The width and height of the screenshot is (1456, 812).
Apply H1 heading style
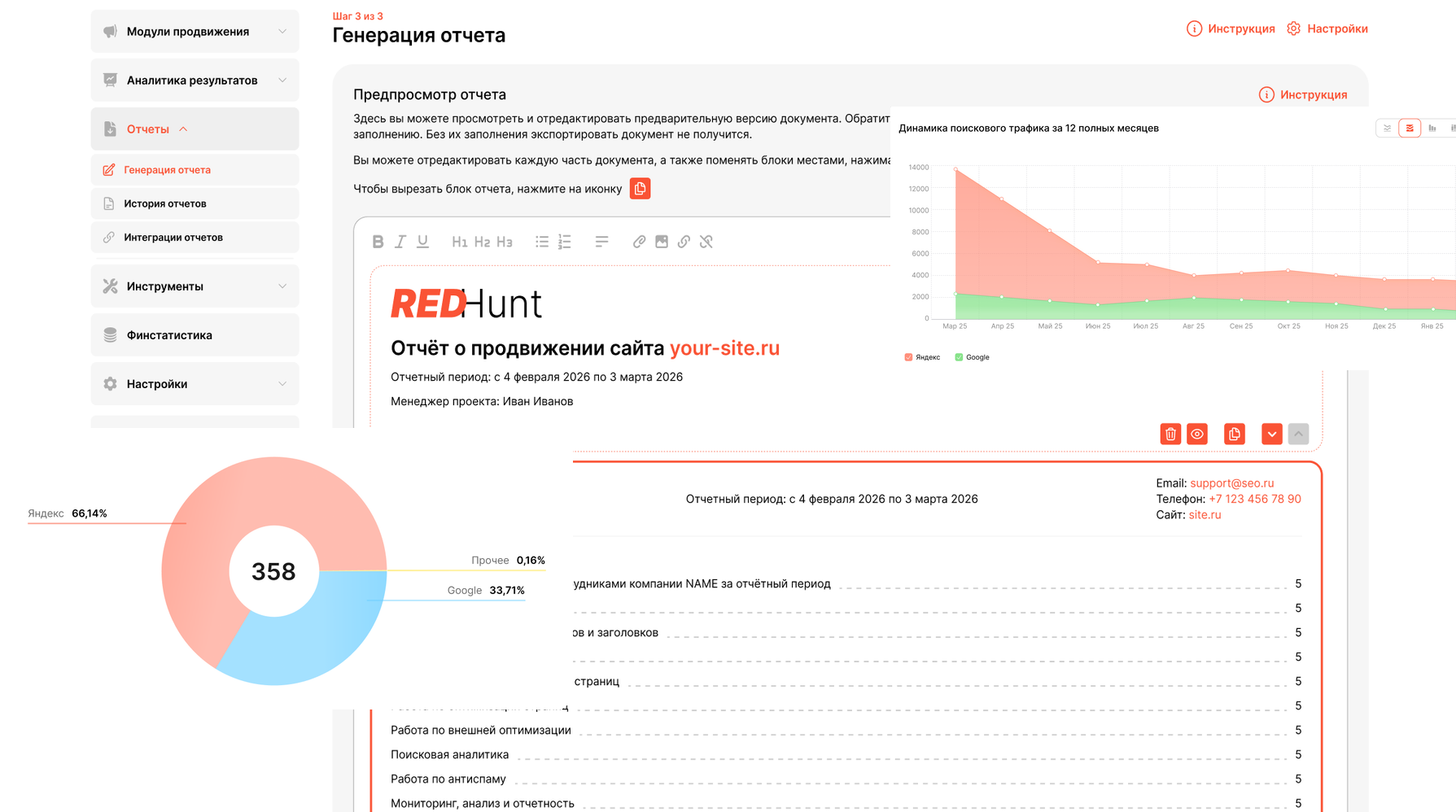(459, 242)
